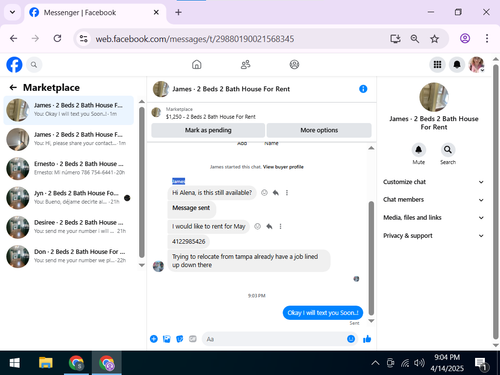Search in conversation with the magnifier icon
500x375 pixels.
point(448,150)
